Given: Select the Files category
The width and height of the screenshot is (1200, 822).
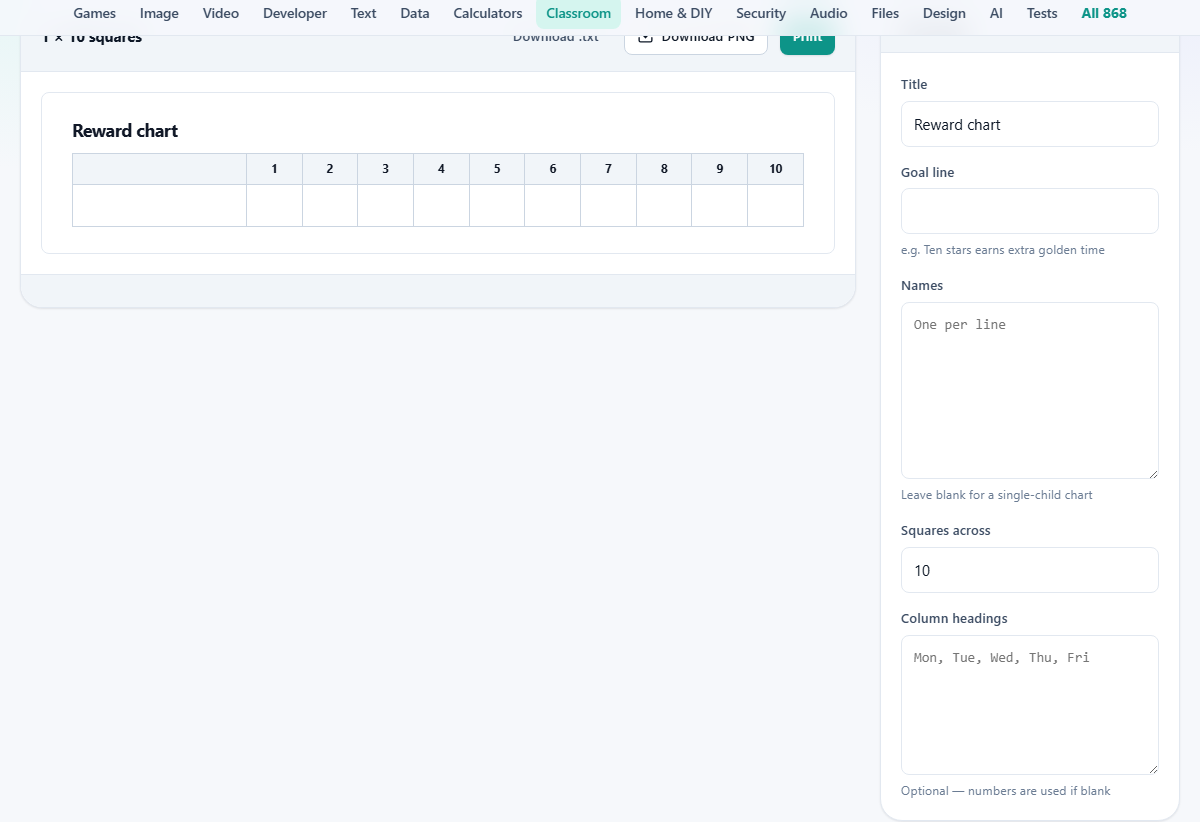Looking at the screenshot, I should (885, 14).
